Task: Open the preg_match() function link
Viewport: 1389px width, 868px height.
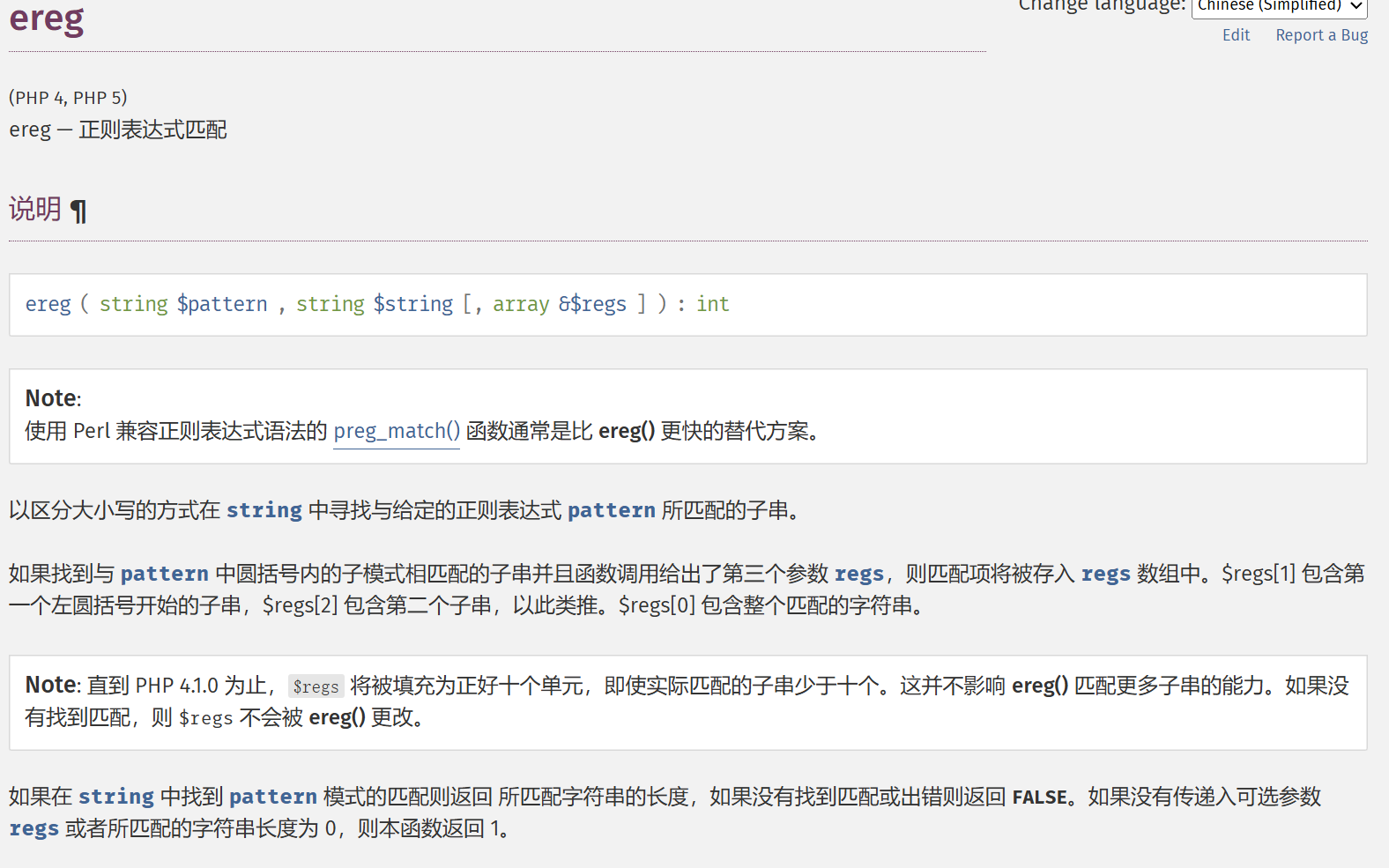Action: 397,431
